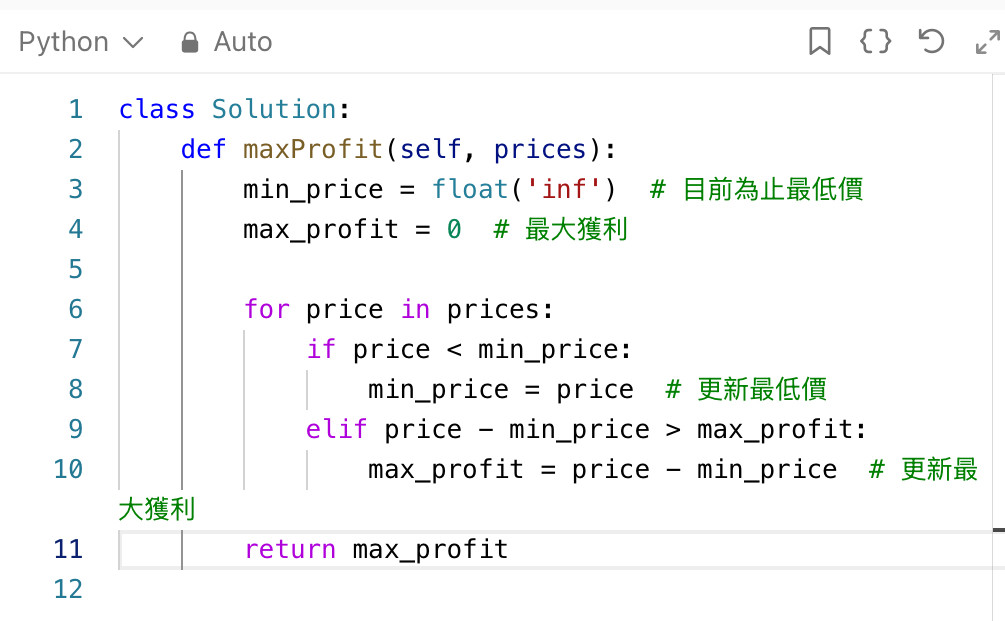Click the maxProfit function name

pos(313,149)
